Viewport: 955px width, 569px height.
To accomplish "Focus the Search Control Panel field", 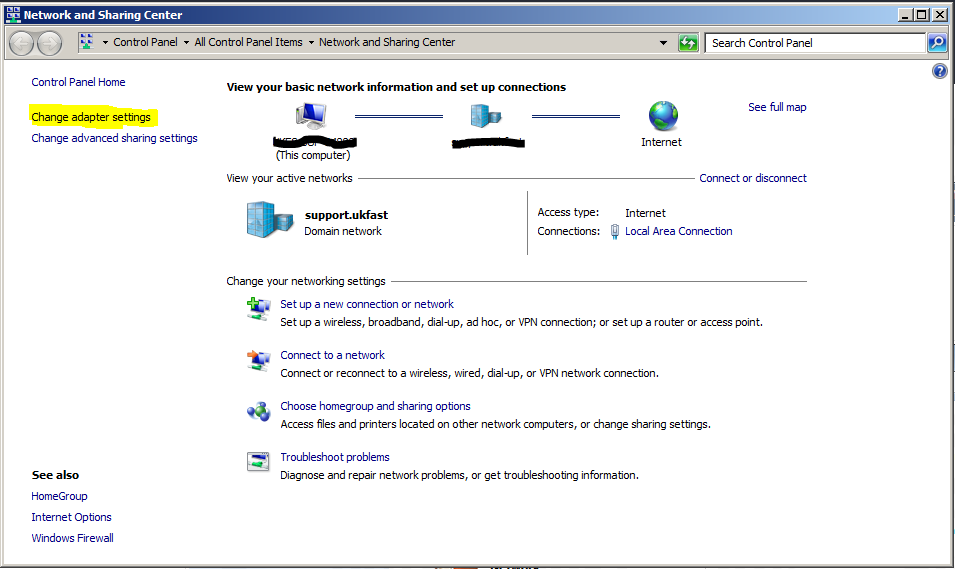I will pos(814,43).
